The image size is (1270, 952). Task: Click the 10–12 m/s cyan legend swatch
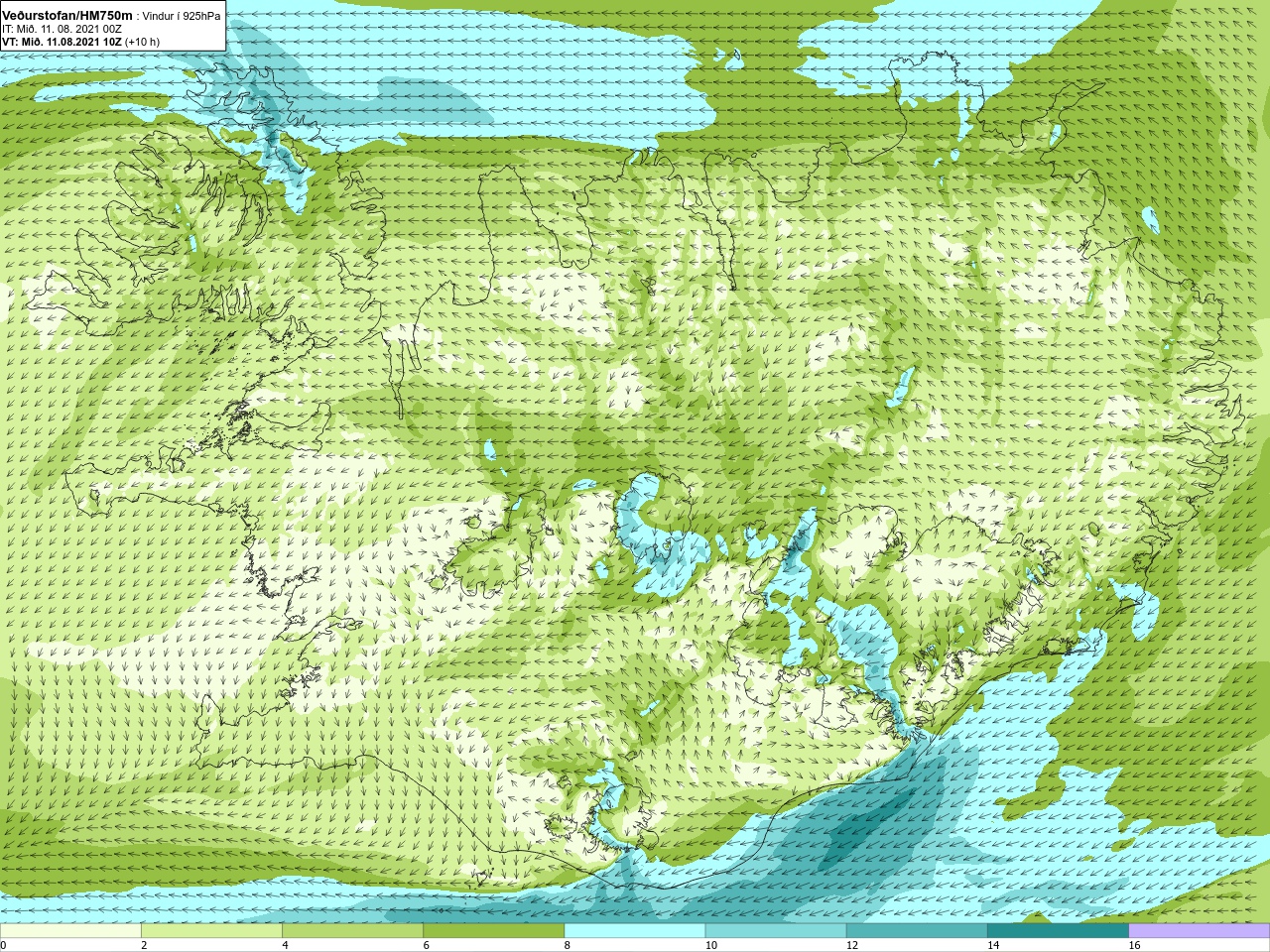coord(776,930)
